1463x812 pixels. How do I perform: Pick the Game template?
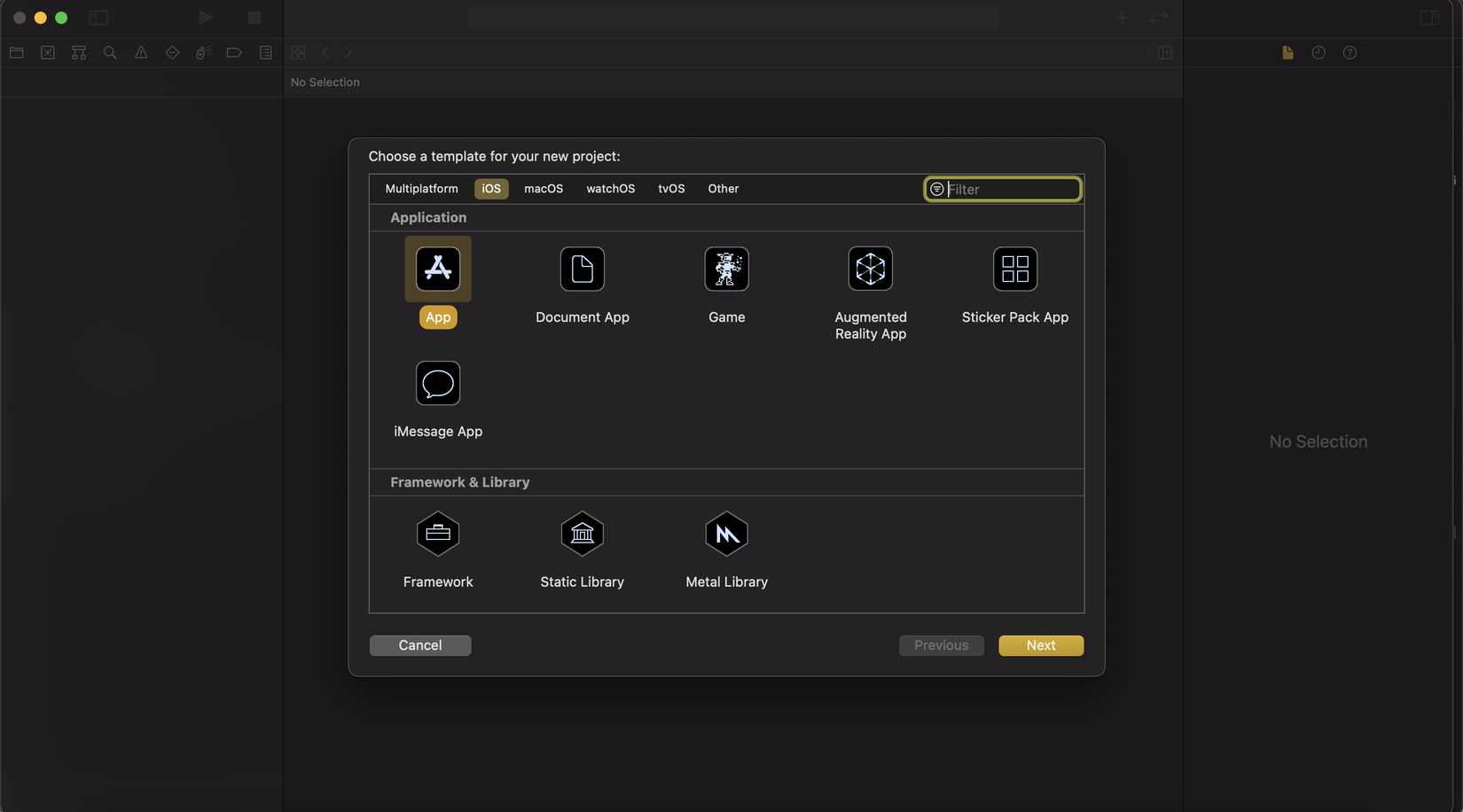(x=726, y=269)
